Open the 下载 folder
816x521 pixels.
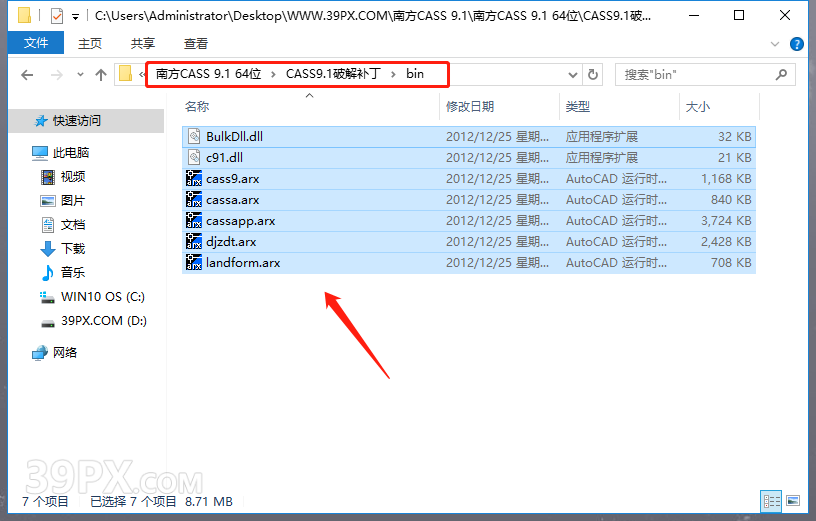tap(73, 248)
